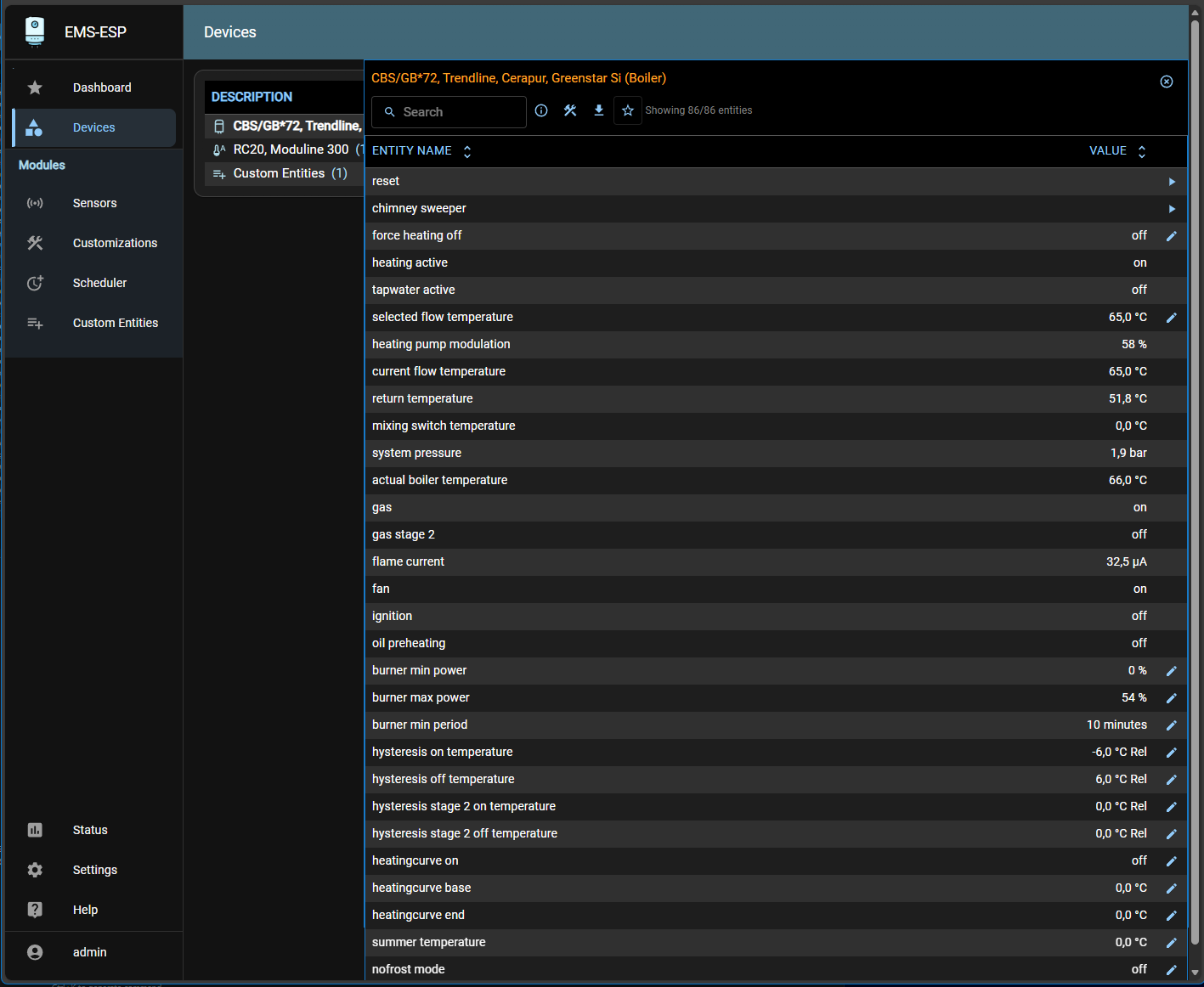
Task: Edit the force heating off setting
Action: (x=1172, y=236)
